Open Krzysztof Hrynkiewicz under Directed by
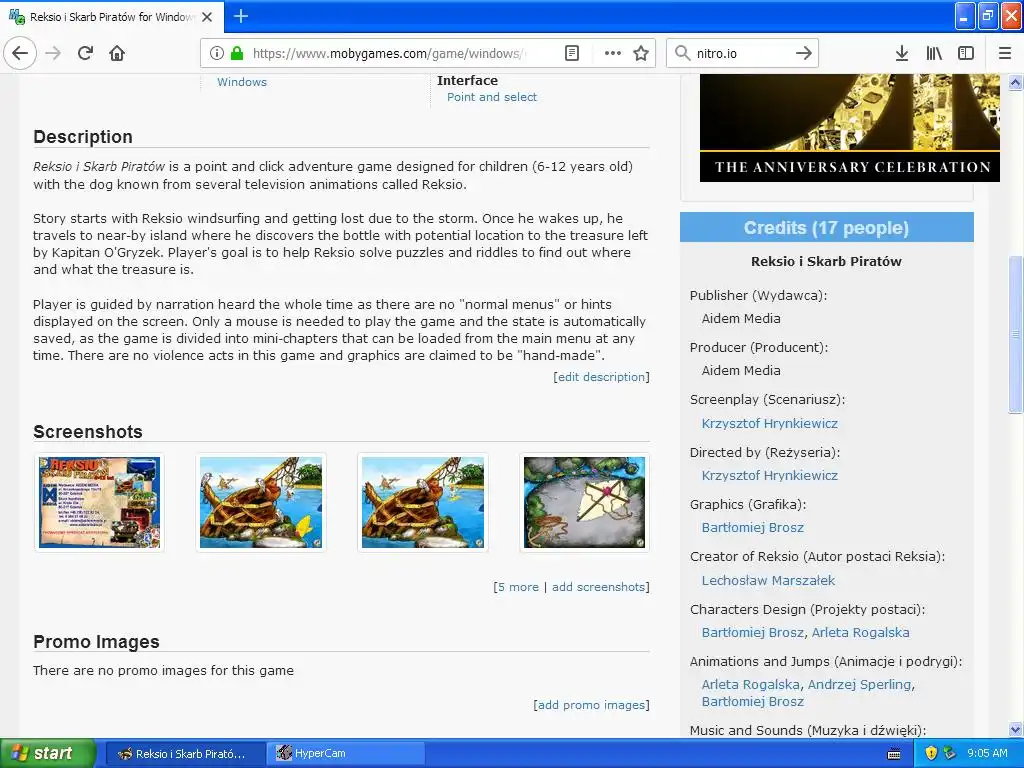This screenshot has height=768, width=1024. point(769,475)
